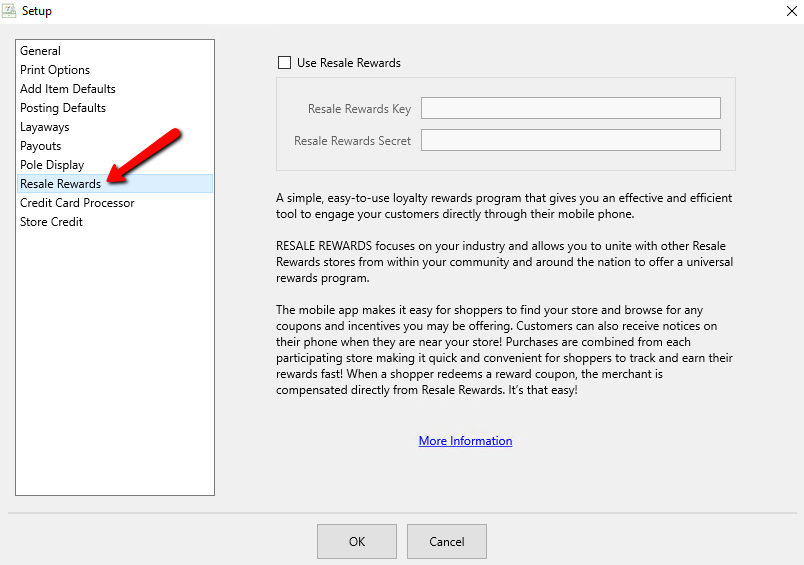The height and width of the screenshot is (565, 804).
Task: Close the Setup dialog
Action: [x=792, y=11]
